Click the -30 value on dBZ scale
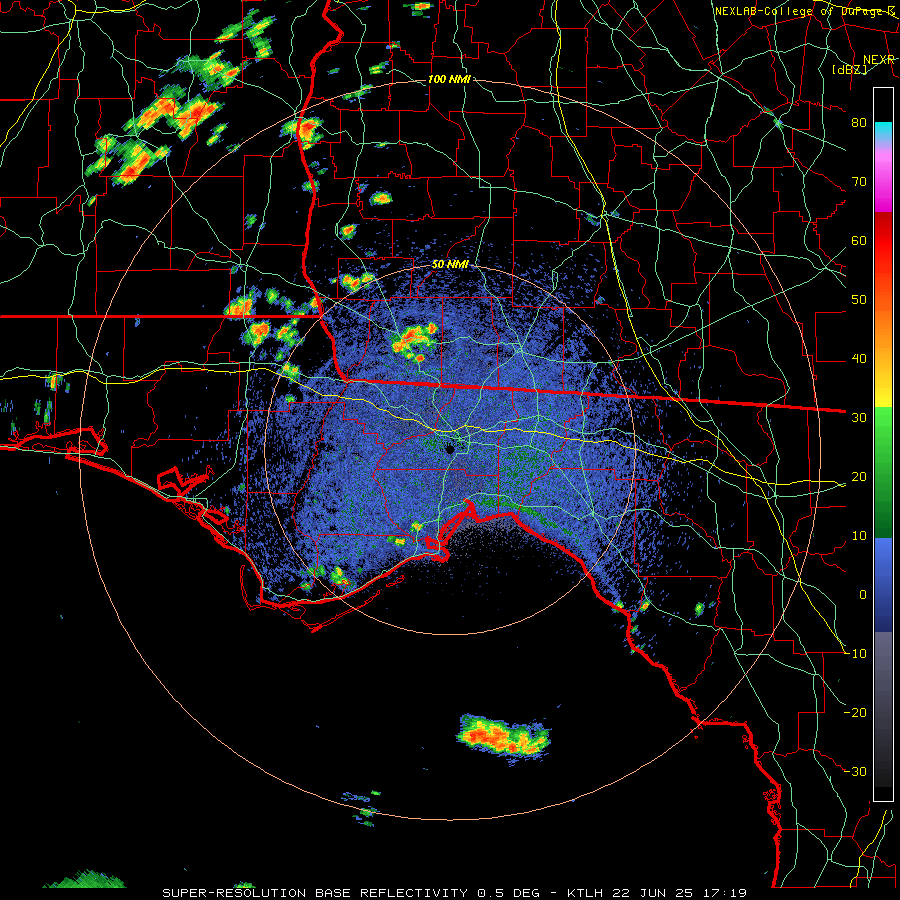The width and height of the screenshot is (900, 900). click(855, 772)
